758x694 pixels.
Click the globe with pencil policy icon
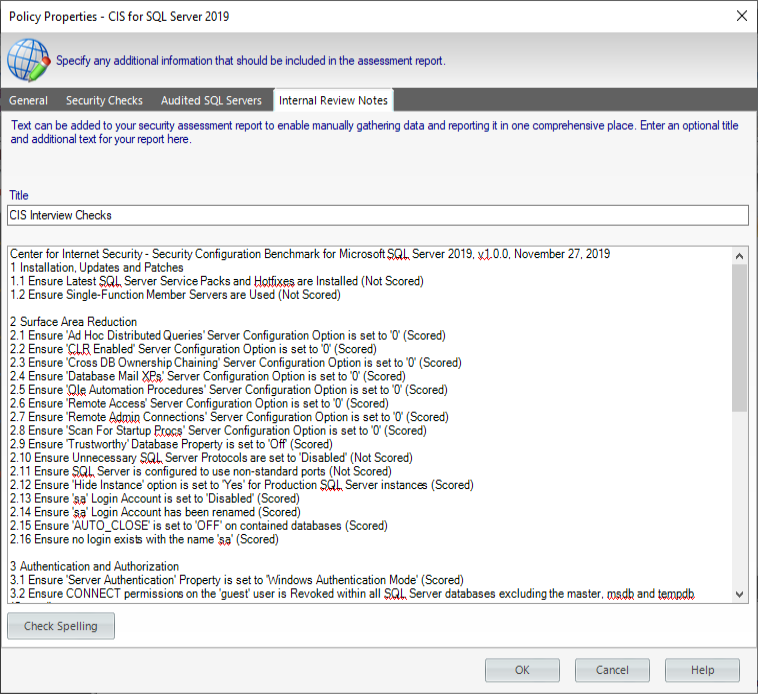(29, 60)
